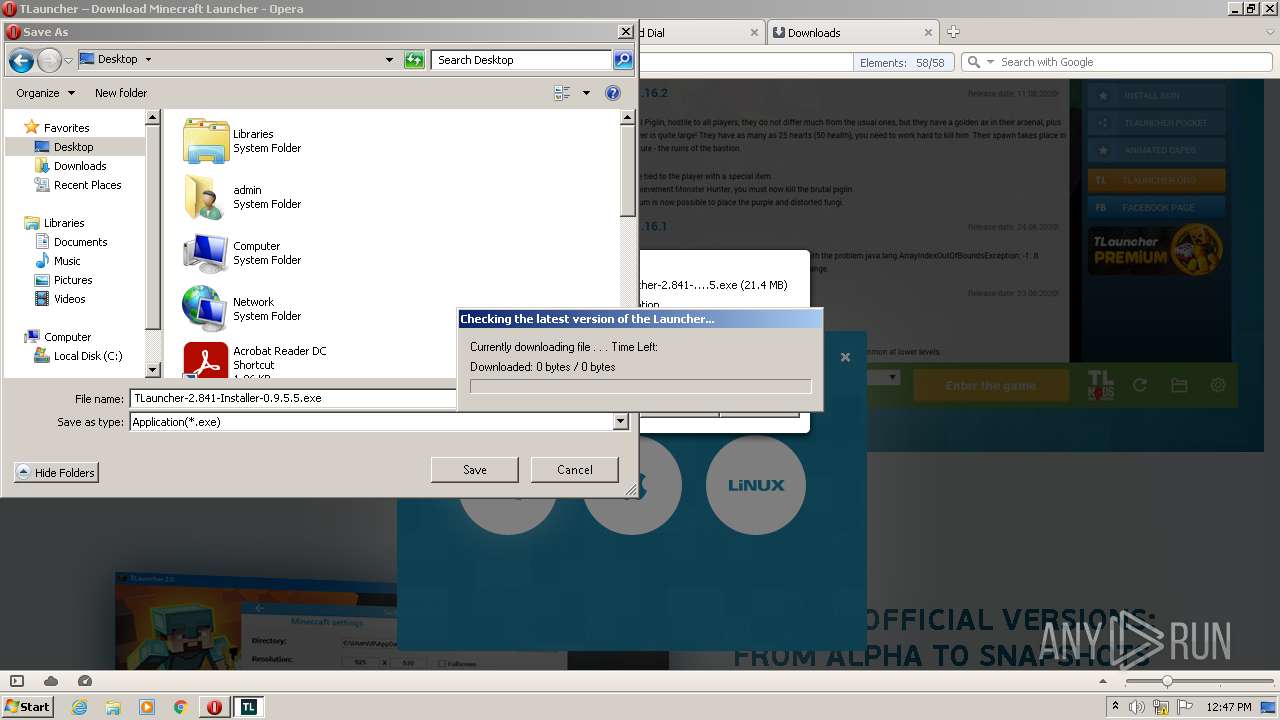Select Acrobat Reader DC shortcut
This screenshot has height=720, width=1280.
[x=254, y=360]
